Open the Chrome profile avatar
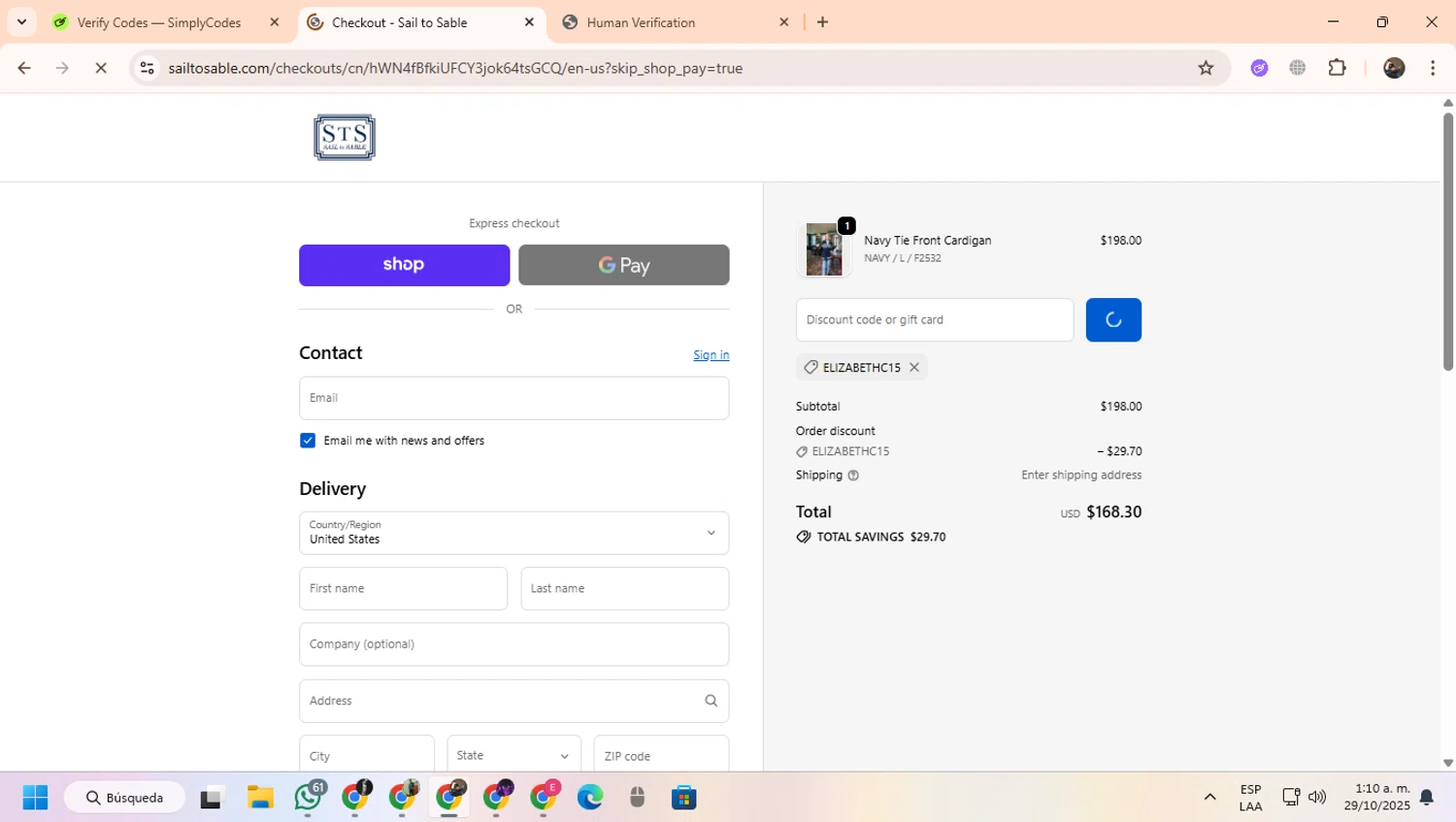Image resolution: width=1456 pixels, height=822 pixels. pyautogui.click(x=1394, y=68)
